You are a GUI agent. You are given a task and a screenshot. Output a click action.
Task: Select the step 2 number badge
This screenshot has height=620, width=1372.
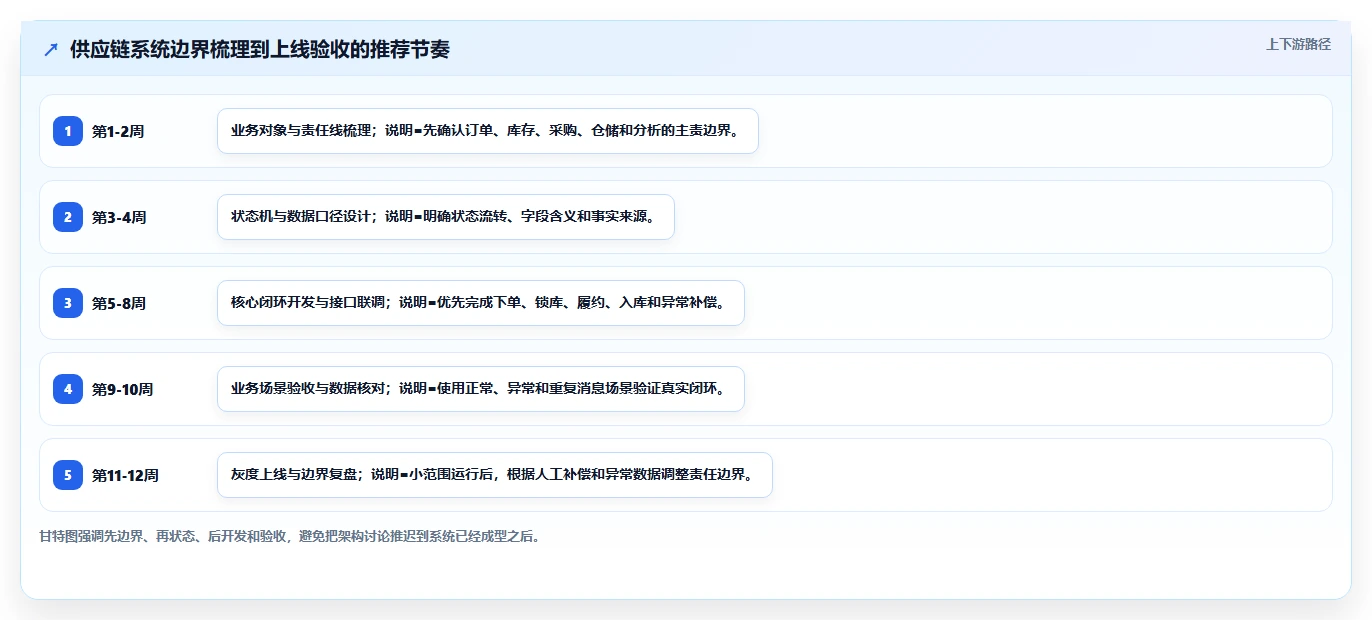pos(68,217)
